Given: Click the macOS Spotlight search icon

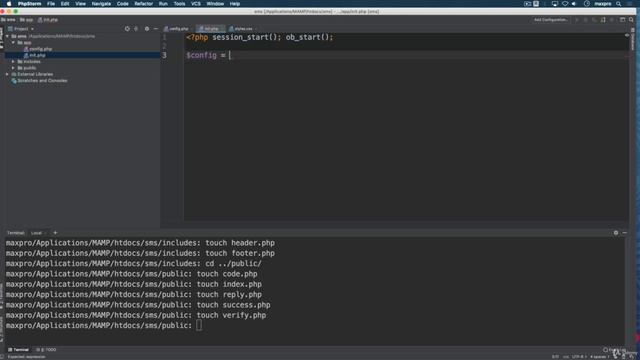Looking at the screenshot, I should point(619,4).
